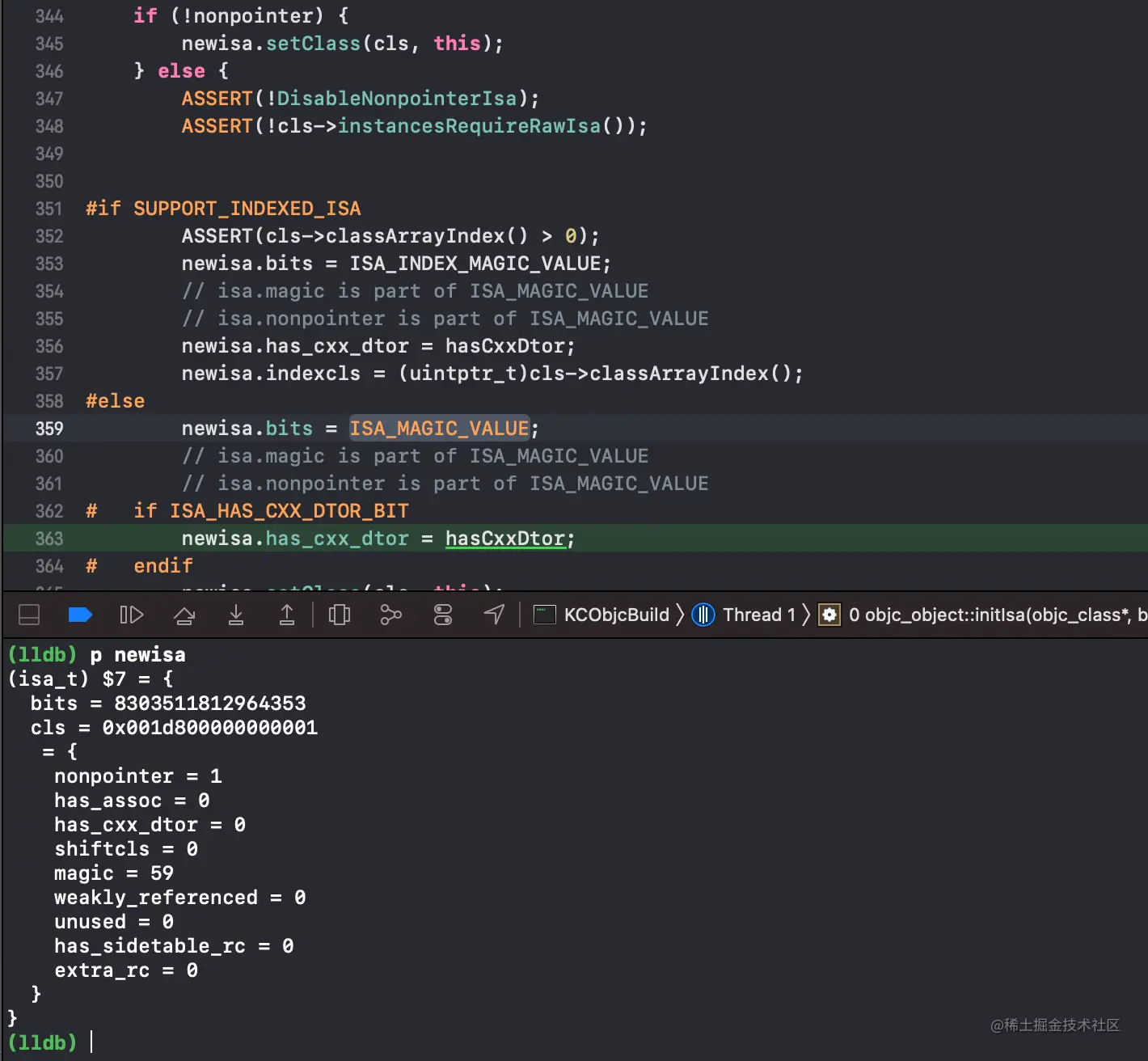The height and width of the screenshot is (1061, 1148).
Task: Click the "nonpointer = 1" console line
Action: click(138, 776)
